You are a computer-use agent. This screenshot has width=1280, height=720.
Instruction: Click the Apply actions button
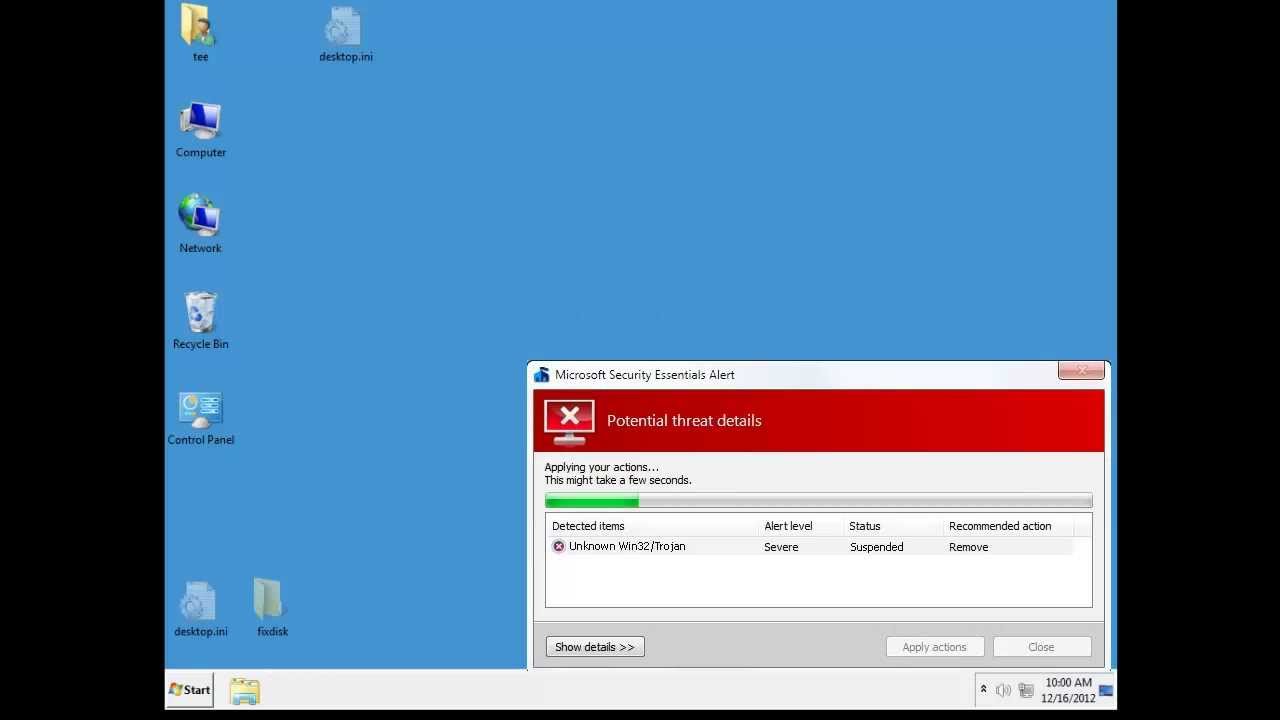point(934,647)
